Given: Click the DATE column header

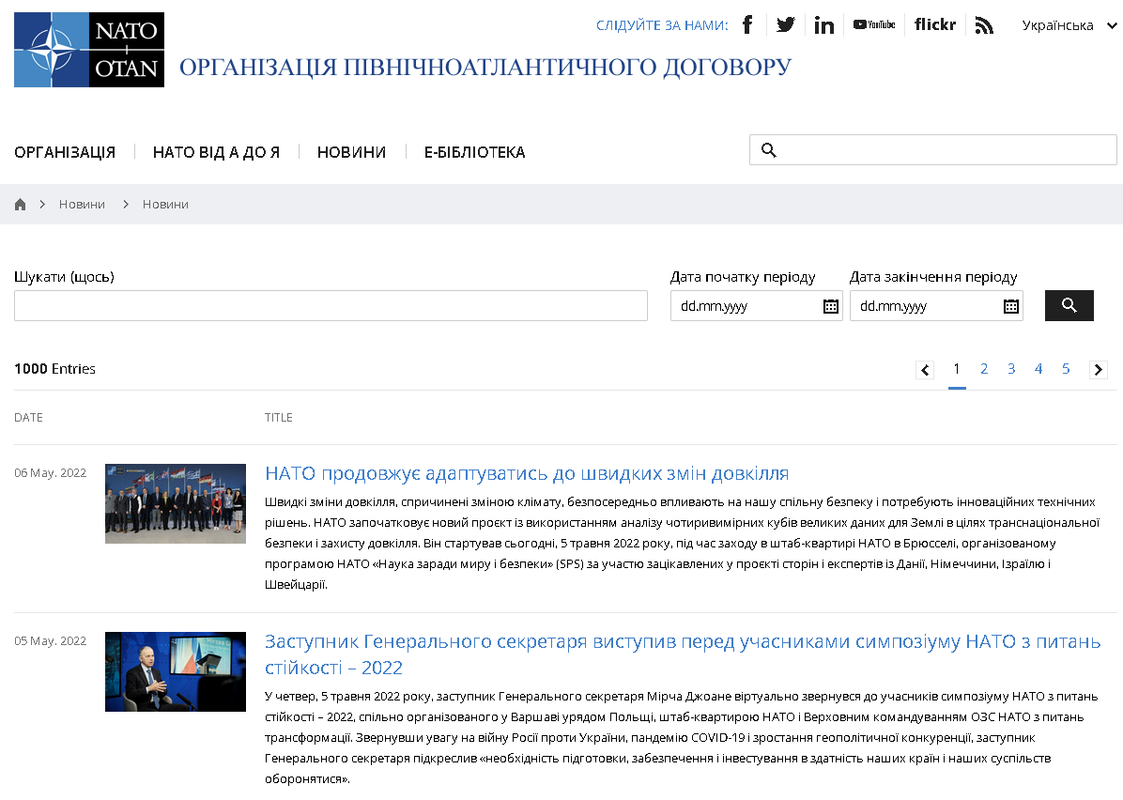Looking at the screenshot, I should (29, 418).
